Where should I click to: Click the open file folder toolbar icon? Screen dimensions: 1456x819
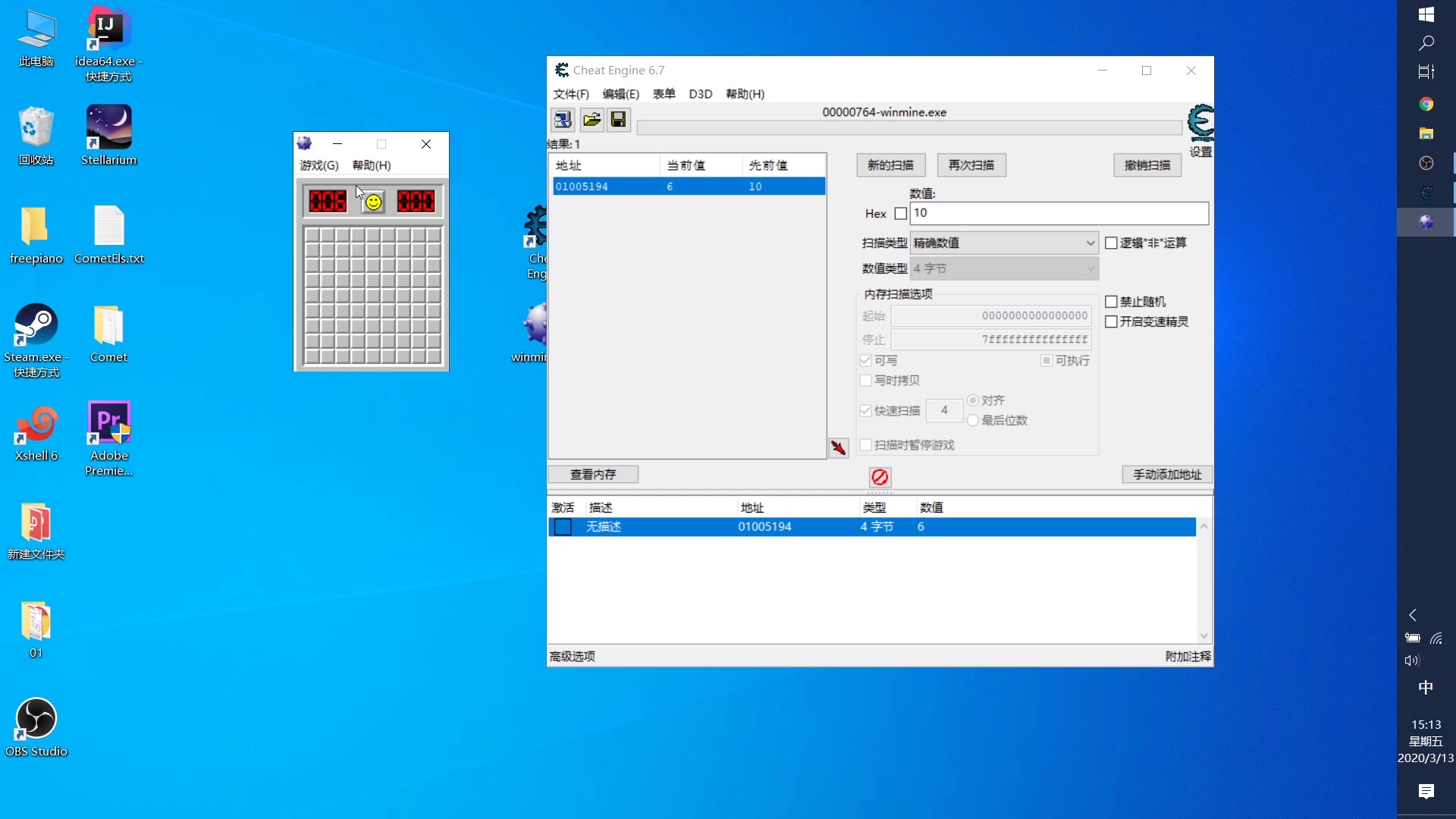[x=591, y=120]
